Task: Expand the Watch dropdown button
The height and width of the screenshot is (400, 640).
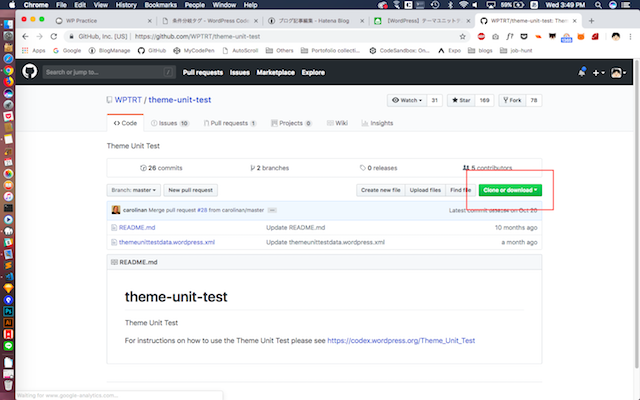Action: pos(407,100)
